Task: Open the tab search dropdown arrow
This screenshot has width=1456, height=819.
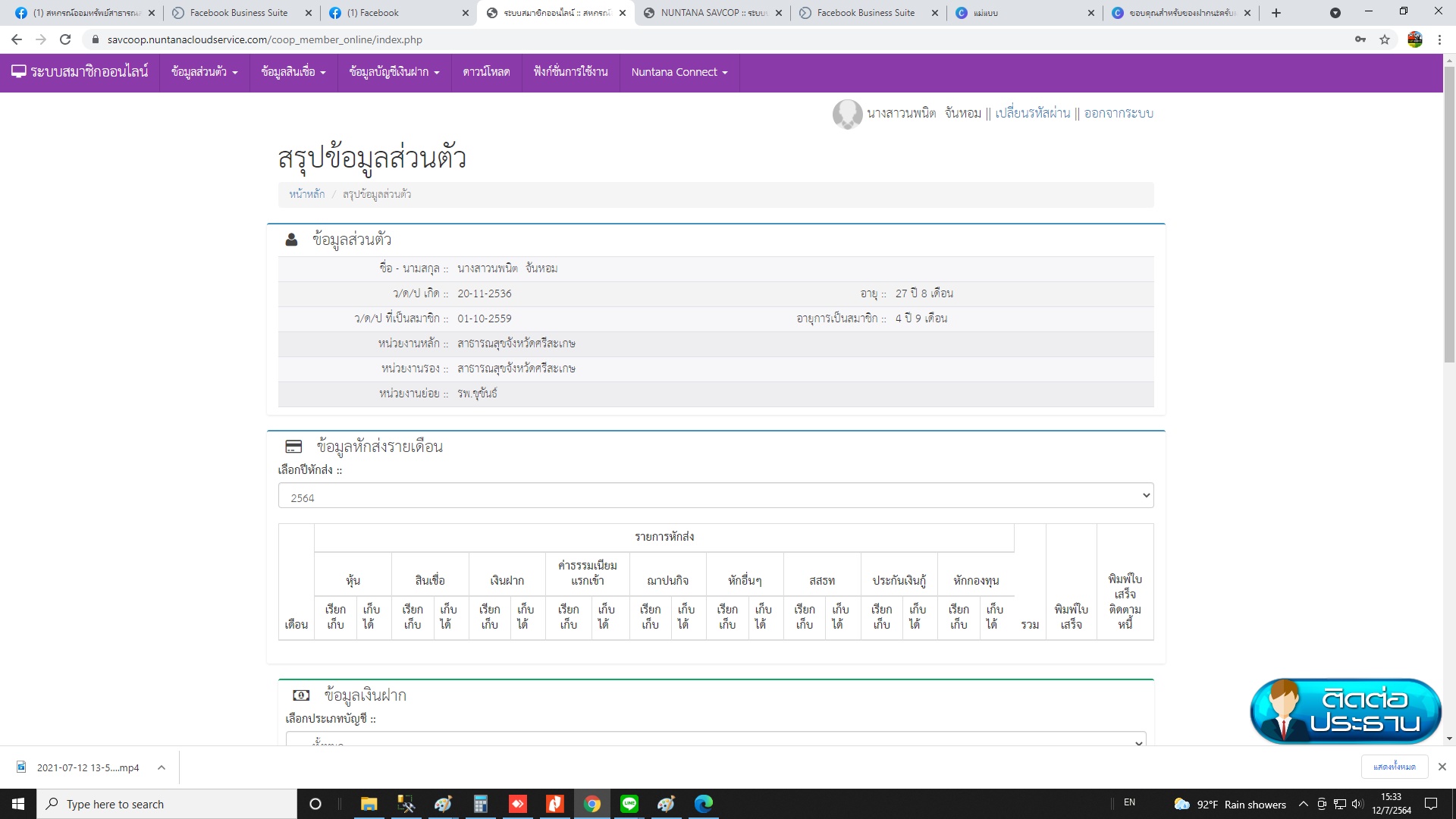Action: (x=1335, y=13)
